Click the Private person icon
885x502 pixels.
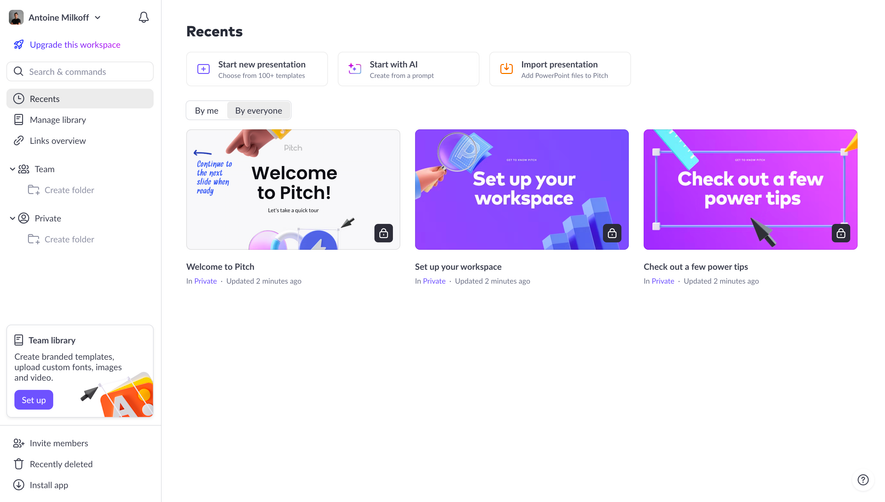(x=24, y=218)
